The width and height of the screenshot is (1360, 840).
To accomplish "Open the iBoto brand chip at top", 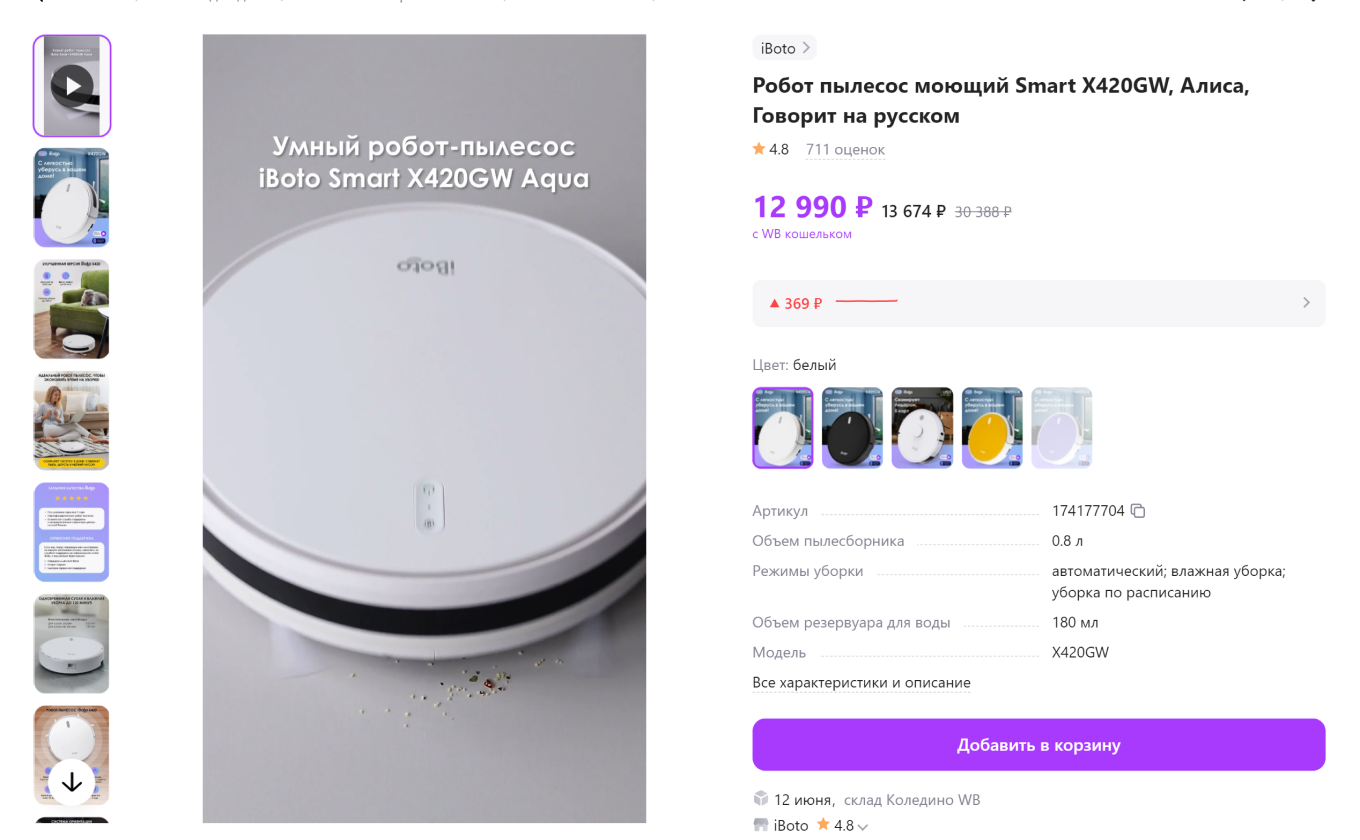I will 784,48.
